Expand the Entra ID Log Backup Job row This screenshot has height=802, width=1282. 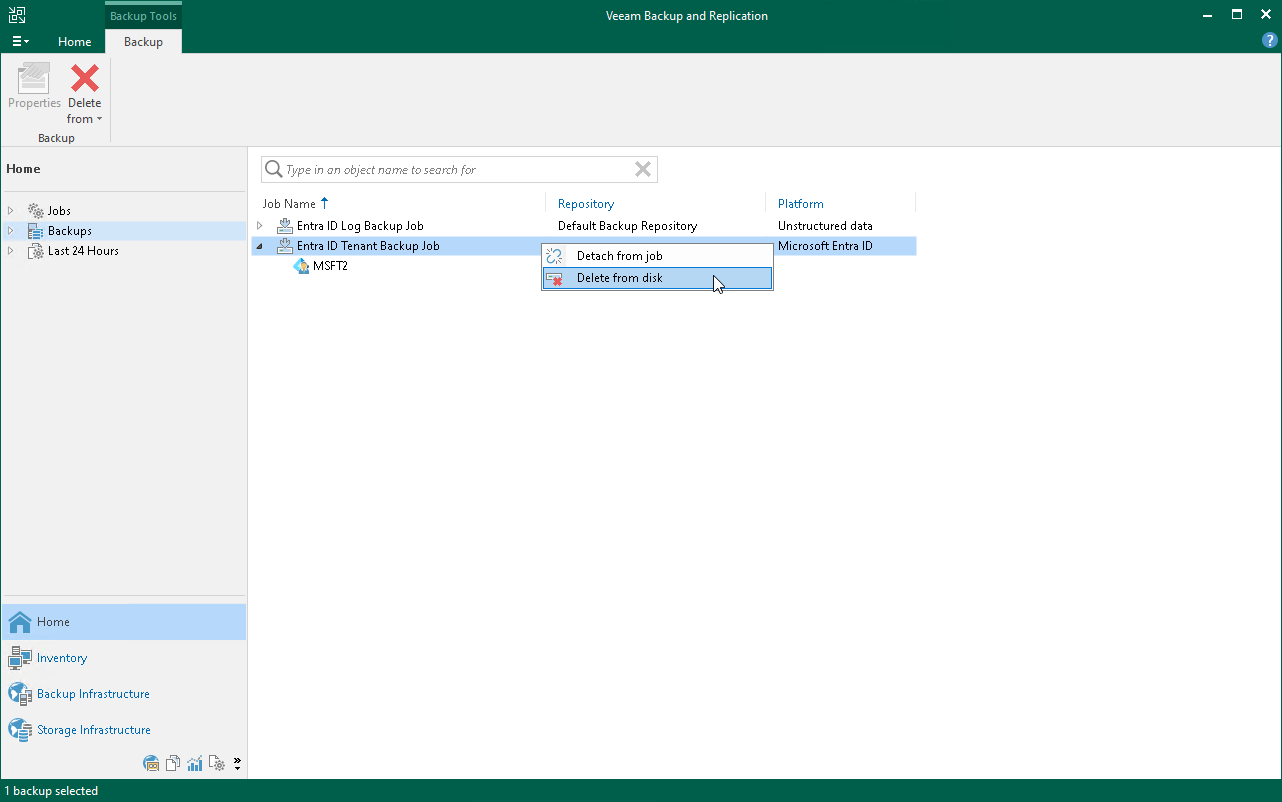point(260,226)
